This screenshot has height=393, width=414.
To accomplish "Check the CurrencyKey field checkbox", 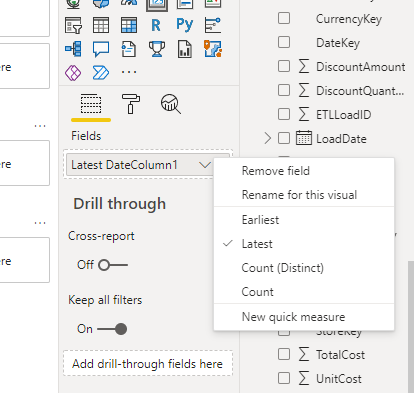I will click(x=284, y=18).
